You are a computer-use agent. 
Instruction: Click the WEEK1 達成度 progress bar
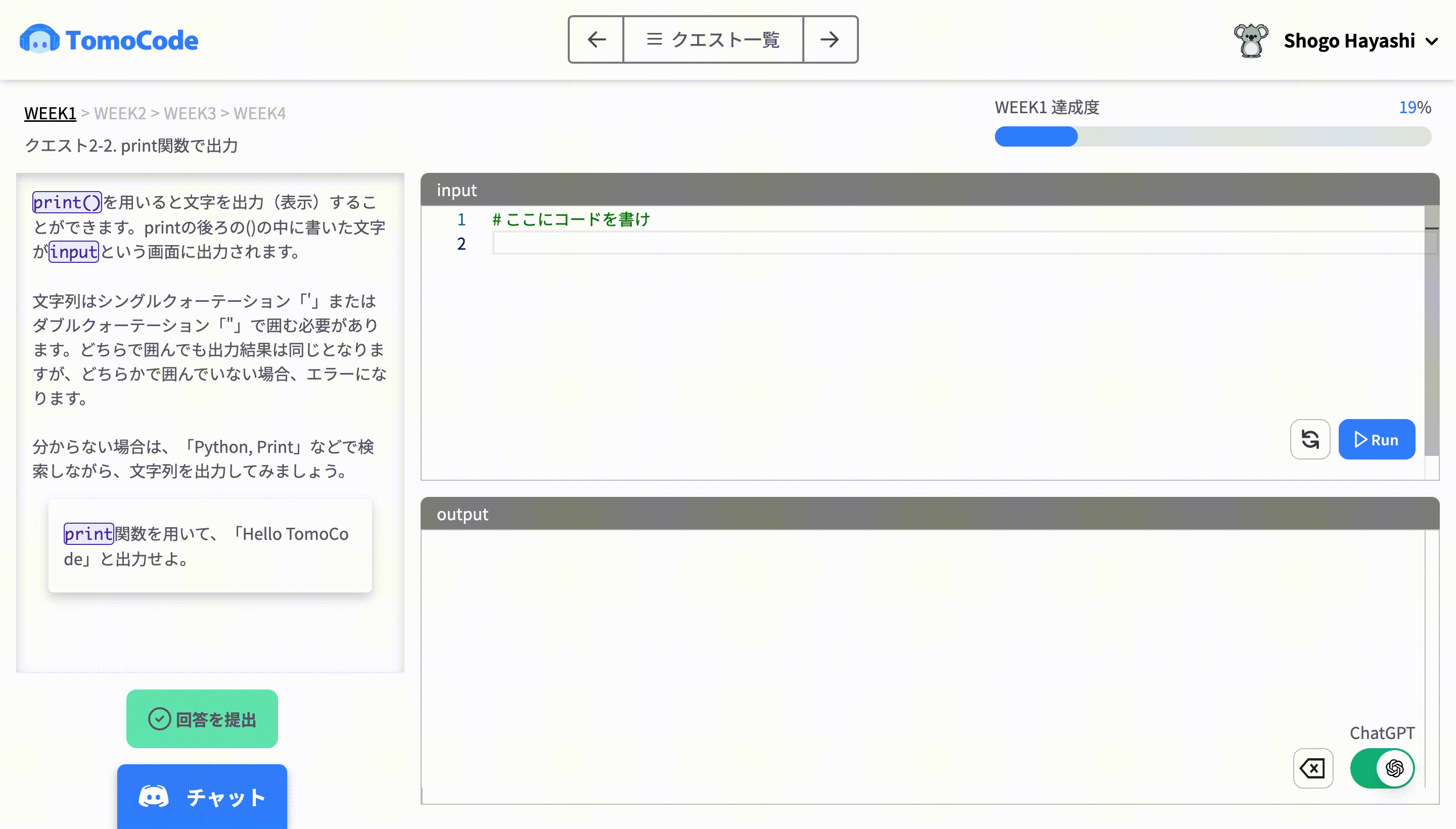click(x=1212, y=136)
